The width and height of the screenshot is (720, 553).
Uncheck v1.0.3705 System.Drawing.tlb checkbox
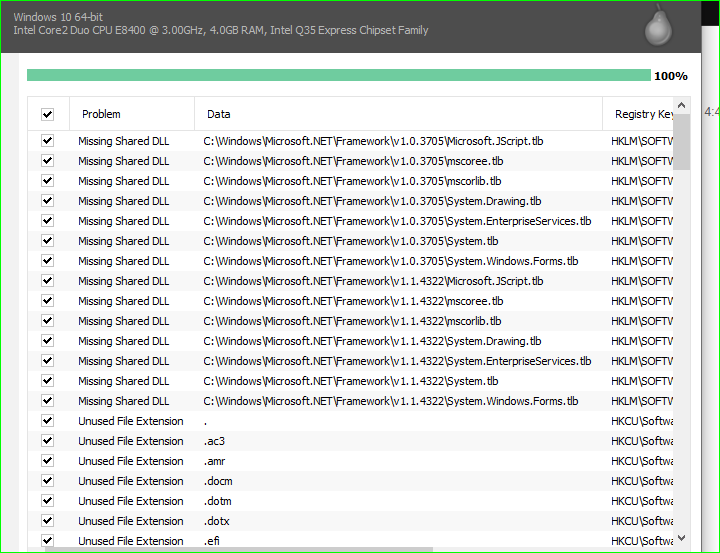[47, 201]
